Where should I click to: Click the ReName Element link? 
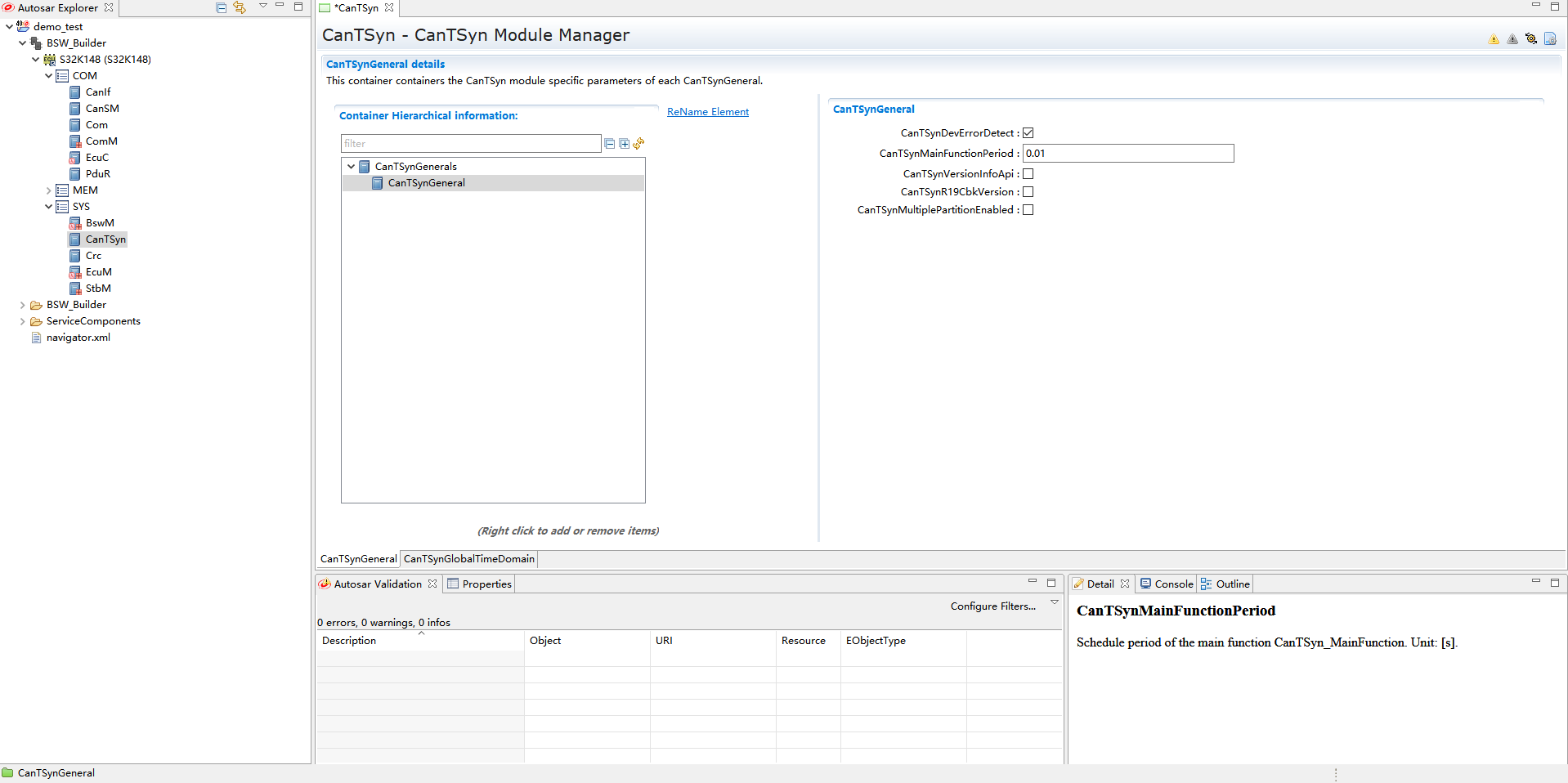coord(707,112)
